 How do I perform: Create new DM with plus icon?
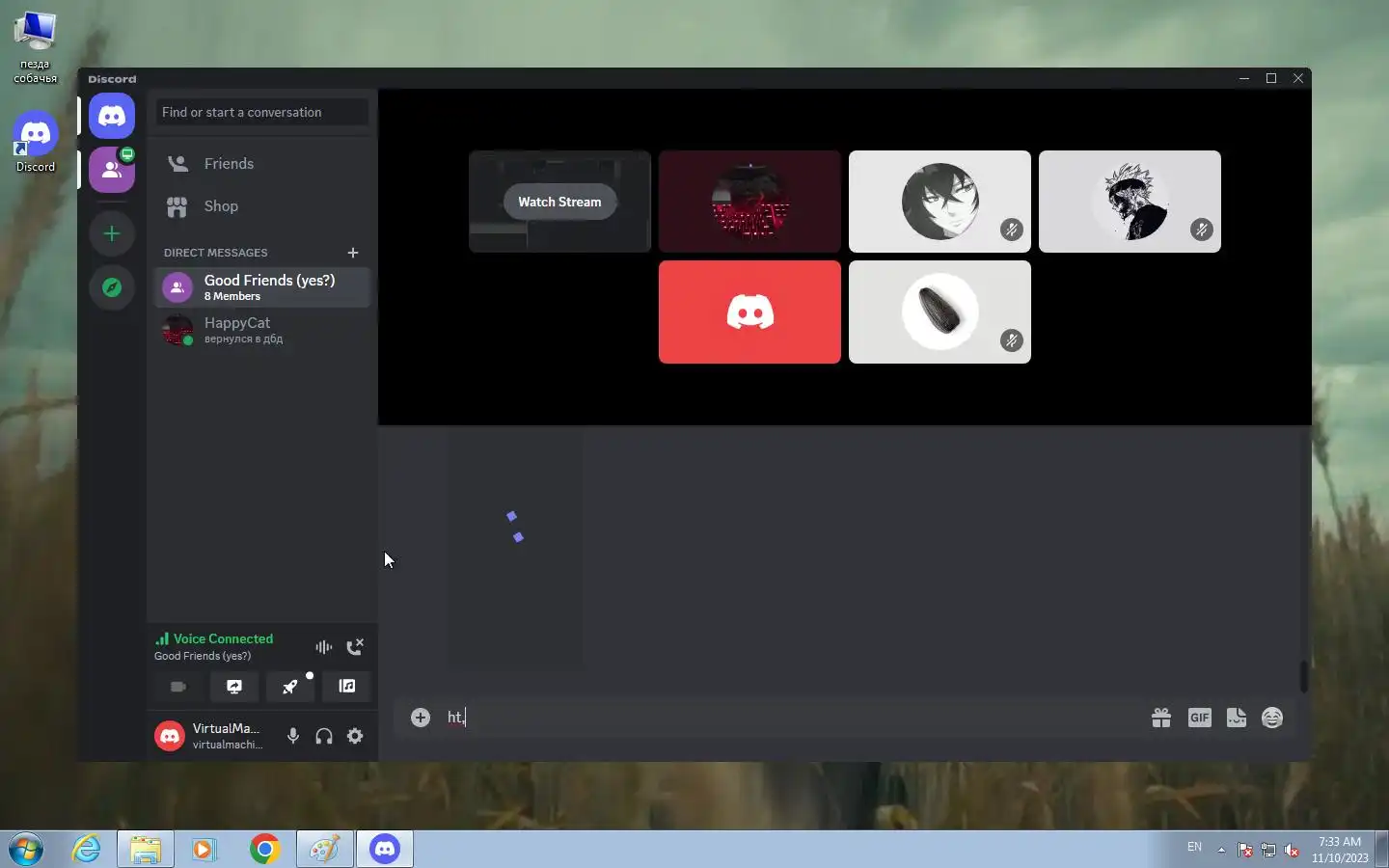pyautogui.click(x=353, y=253)
